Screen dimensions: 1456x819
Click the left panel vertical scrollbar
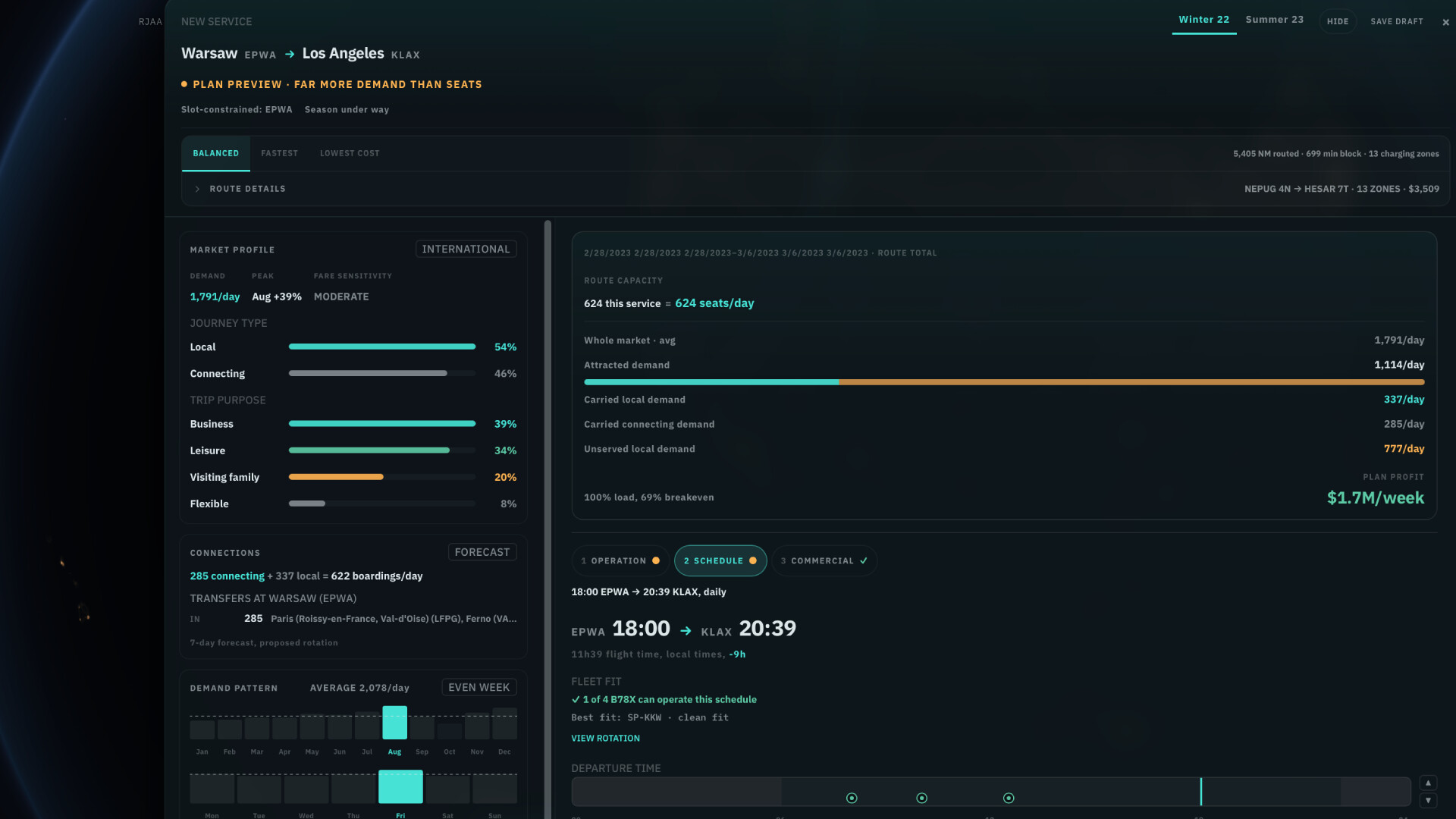(548, 519)
